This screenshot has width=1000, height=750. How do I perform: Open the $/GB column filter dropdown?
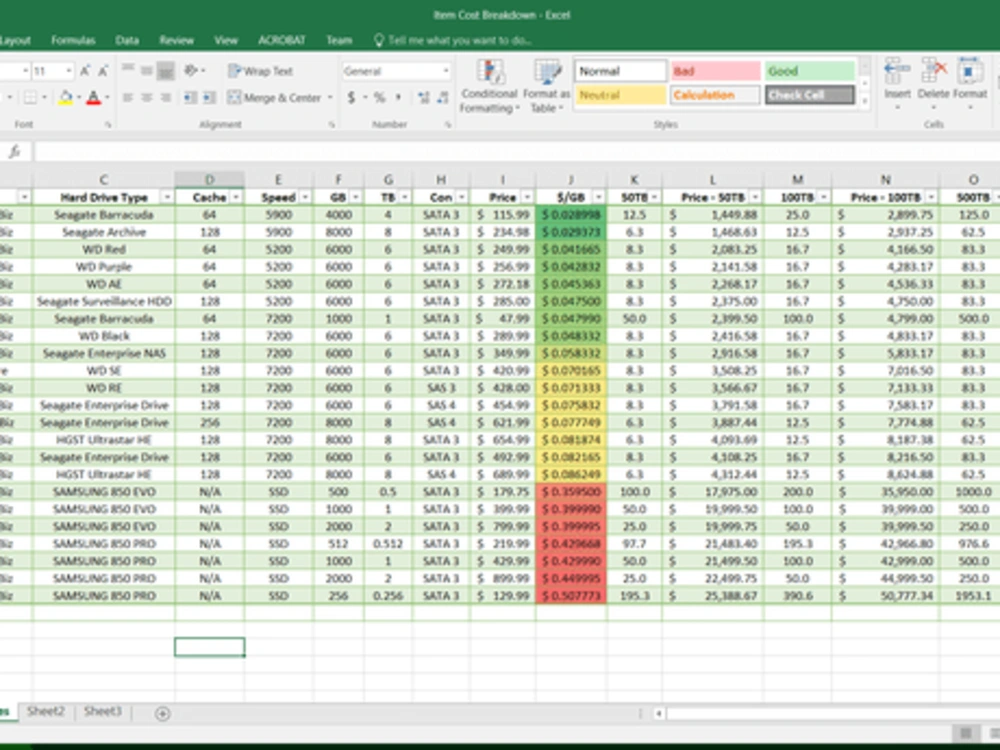598,197
